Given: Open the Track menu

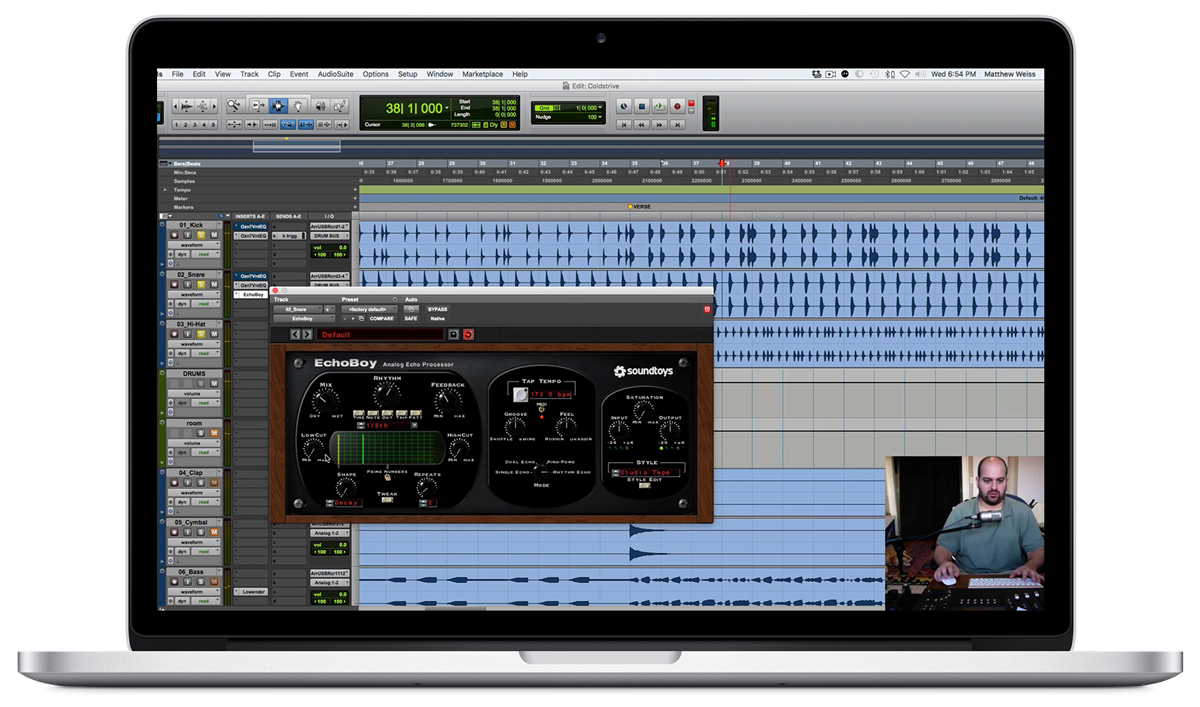Looking at the screenshot, I should coord(249,74).
